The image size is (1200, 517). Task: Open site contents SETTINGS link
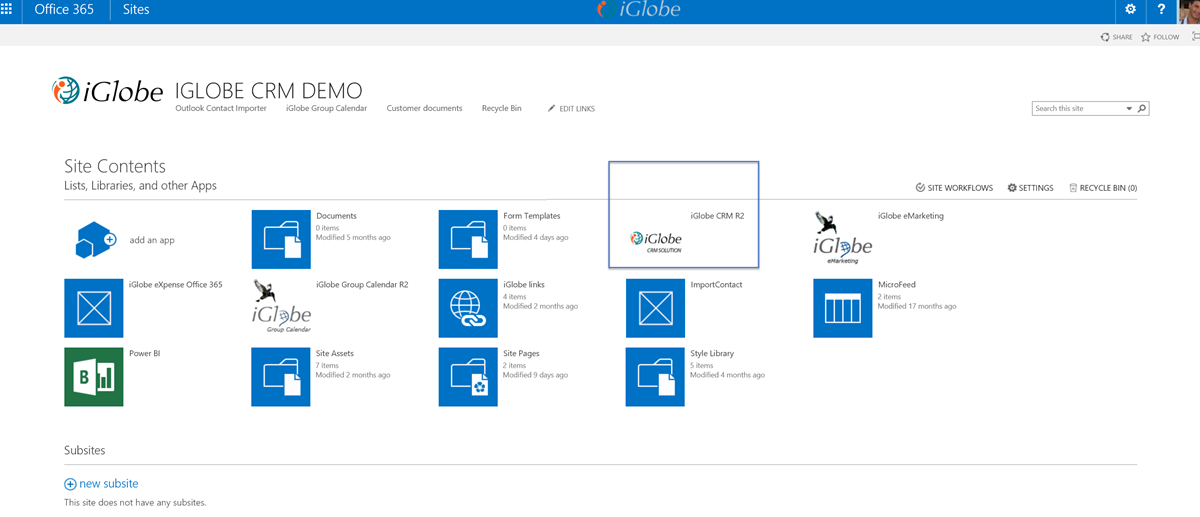1030,188
